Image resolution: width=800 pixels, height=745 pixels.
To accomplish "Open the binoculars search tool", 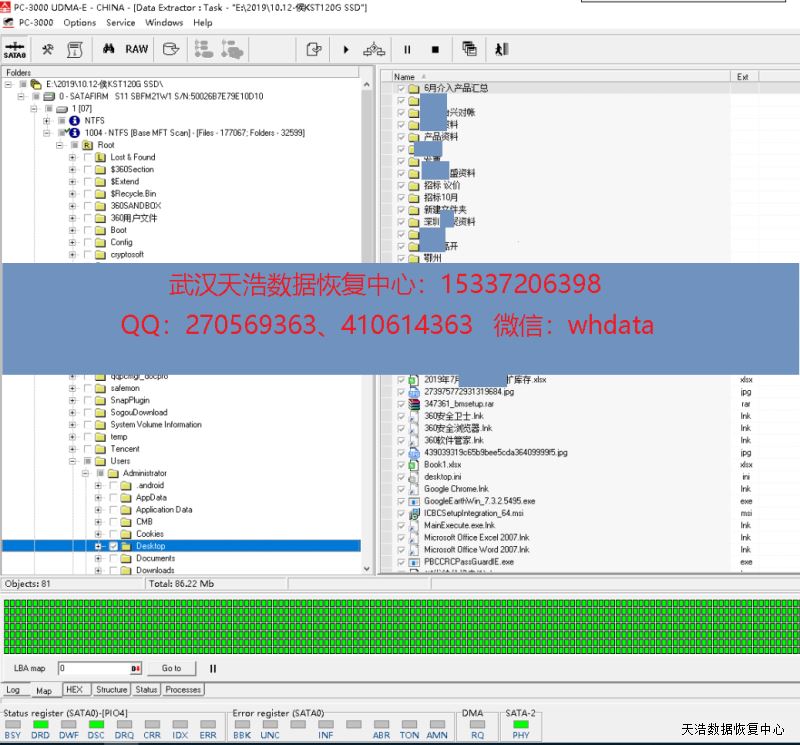I will [107, 49].
